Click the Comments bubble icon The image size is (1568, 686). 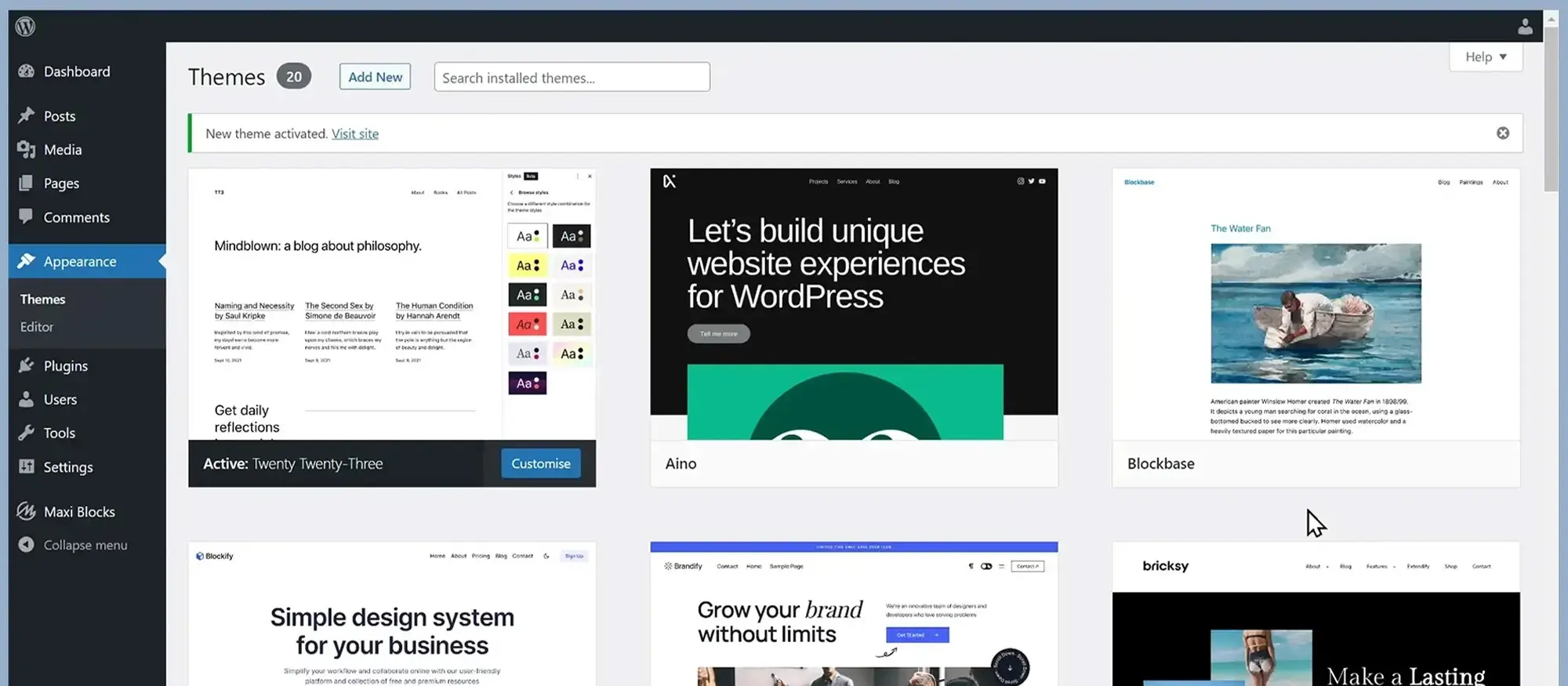(26, 216)
